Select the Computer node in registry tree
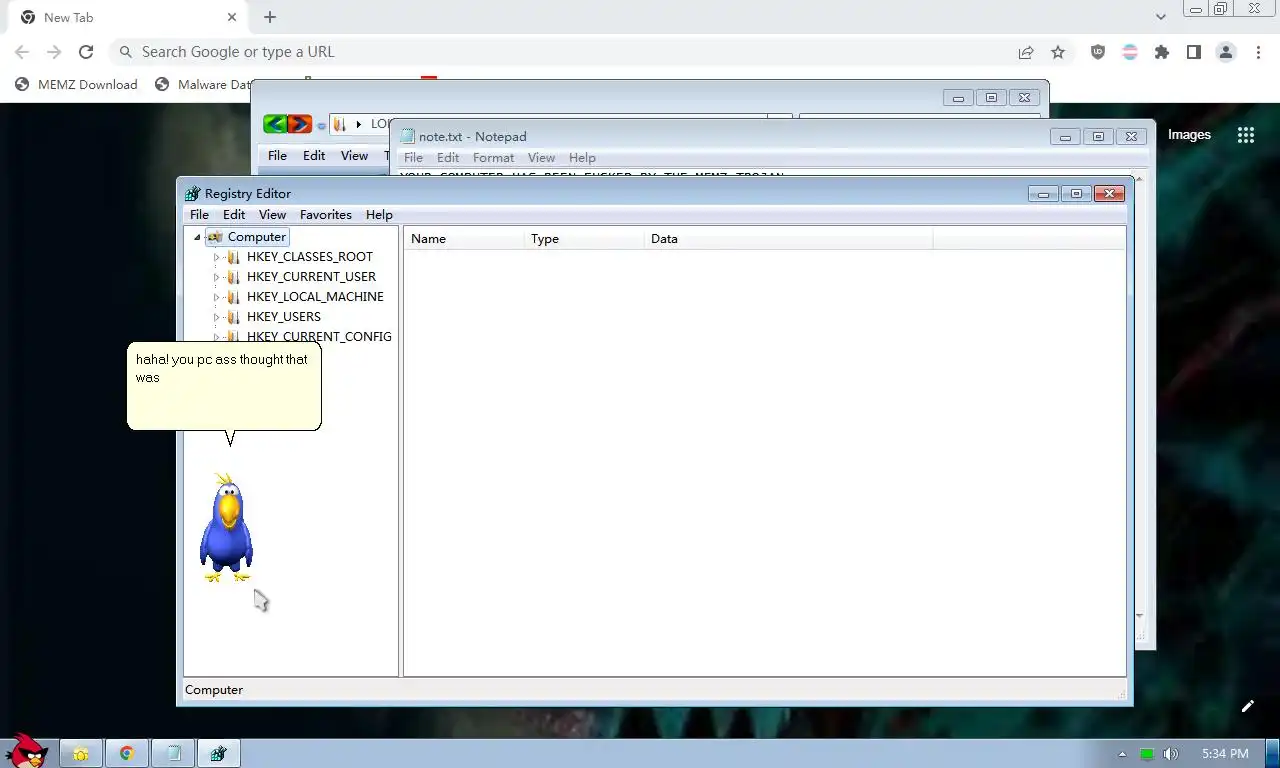 [257, 237]
